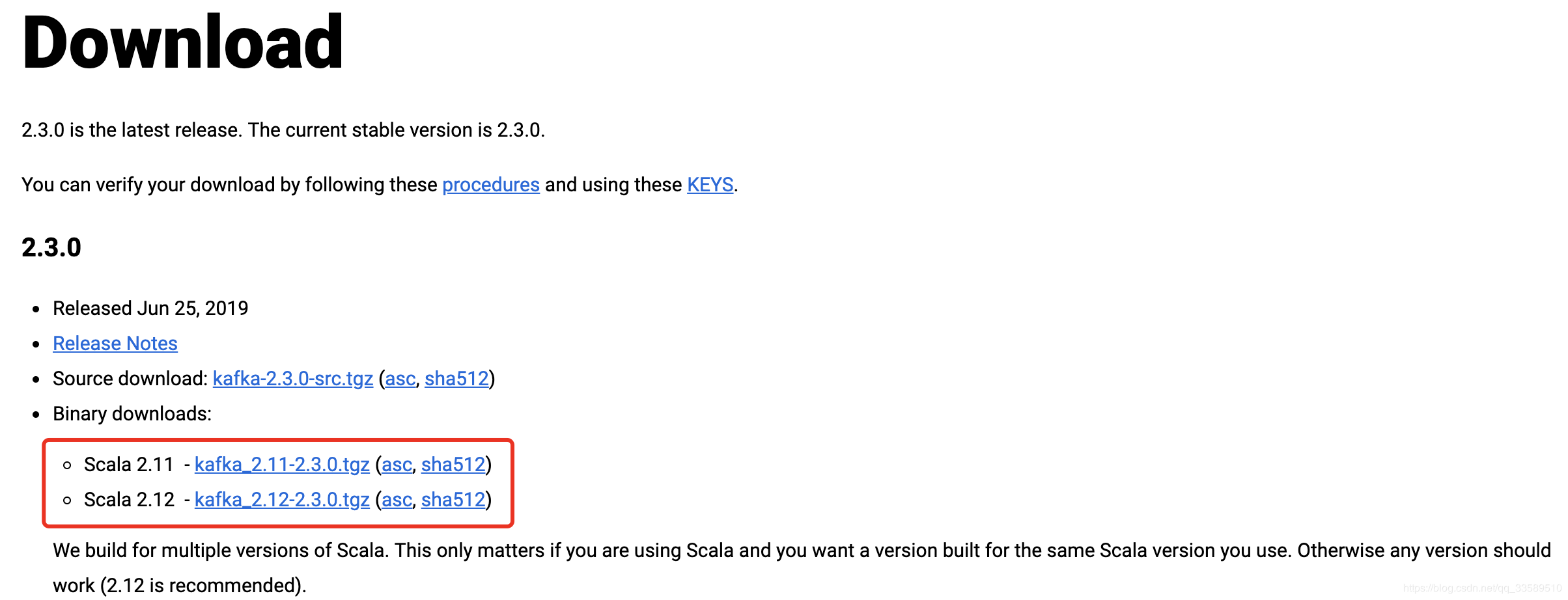Click the Released Jun 25, 2019 text

150,308
